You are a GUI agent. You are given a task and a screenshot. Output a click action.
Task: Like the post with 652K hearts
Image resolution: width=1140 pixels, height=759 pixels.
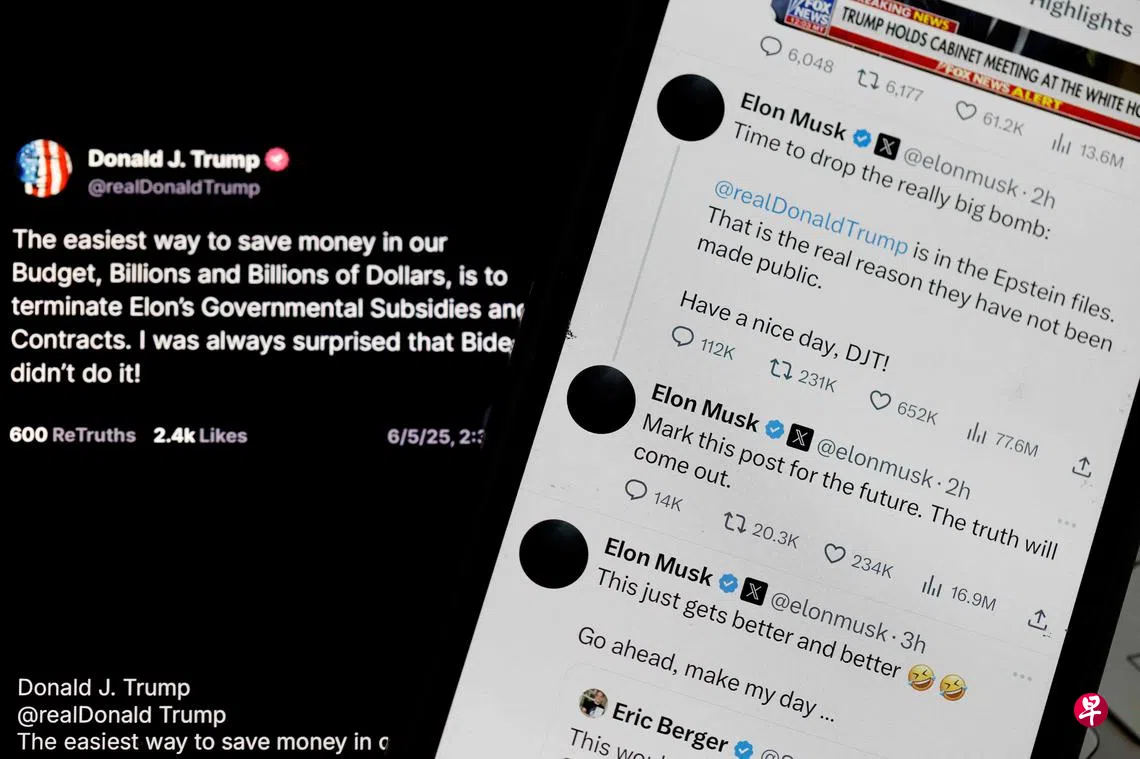(880, 400)
